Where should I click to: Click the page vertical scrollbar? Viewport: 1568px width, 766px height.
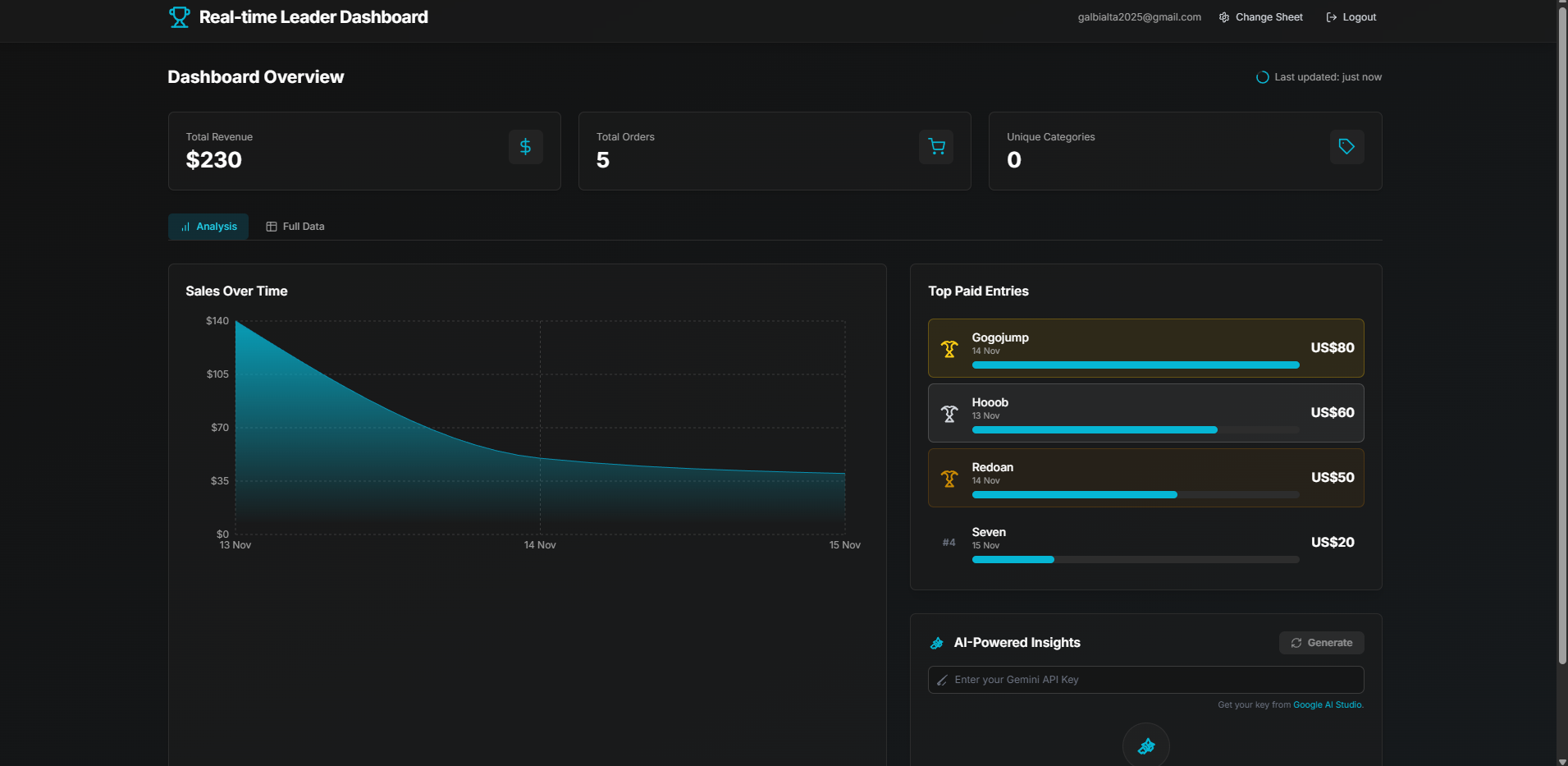(1561, 328)
